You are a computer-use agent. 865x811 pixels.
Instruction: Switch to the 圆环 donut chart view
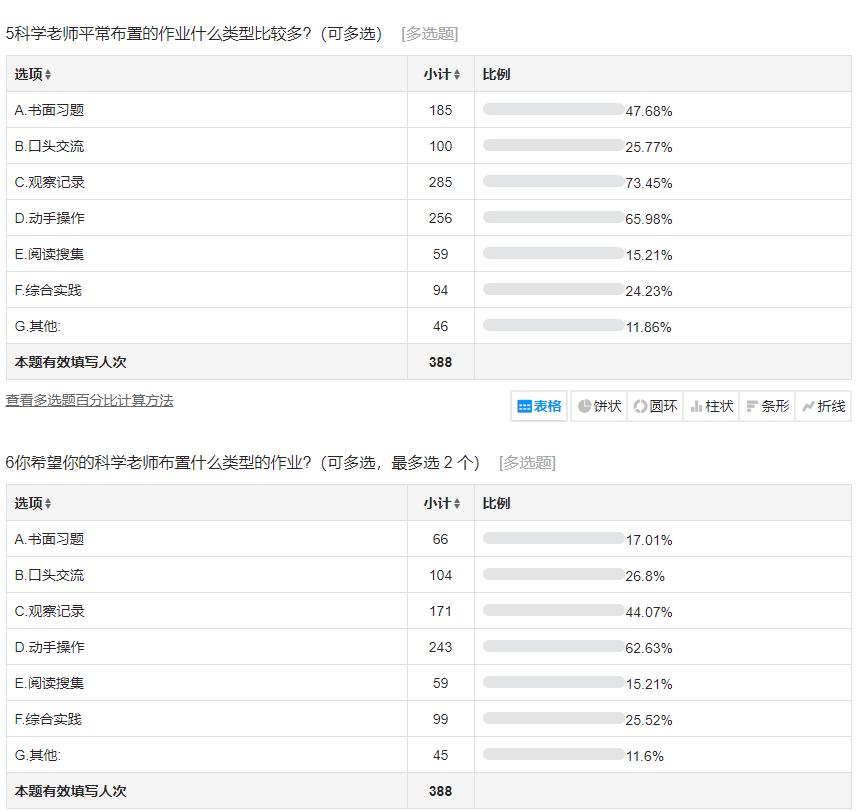(x=655, y=406)
